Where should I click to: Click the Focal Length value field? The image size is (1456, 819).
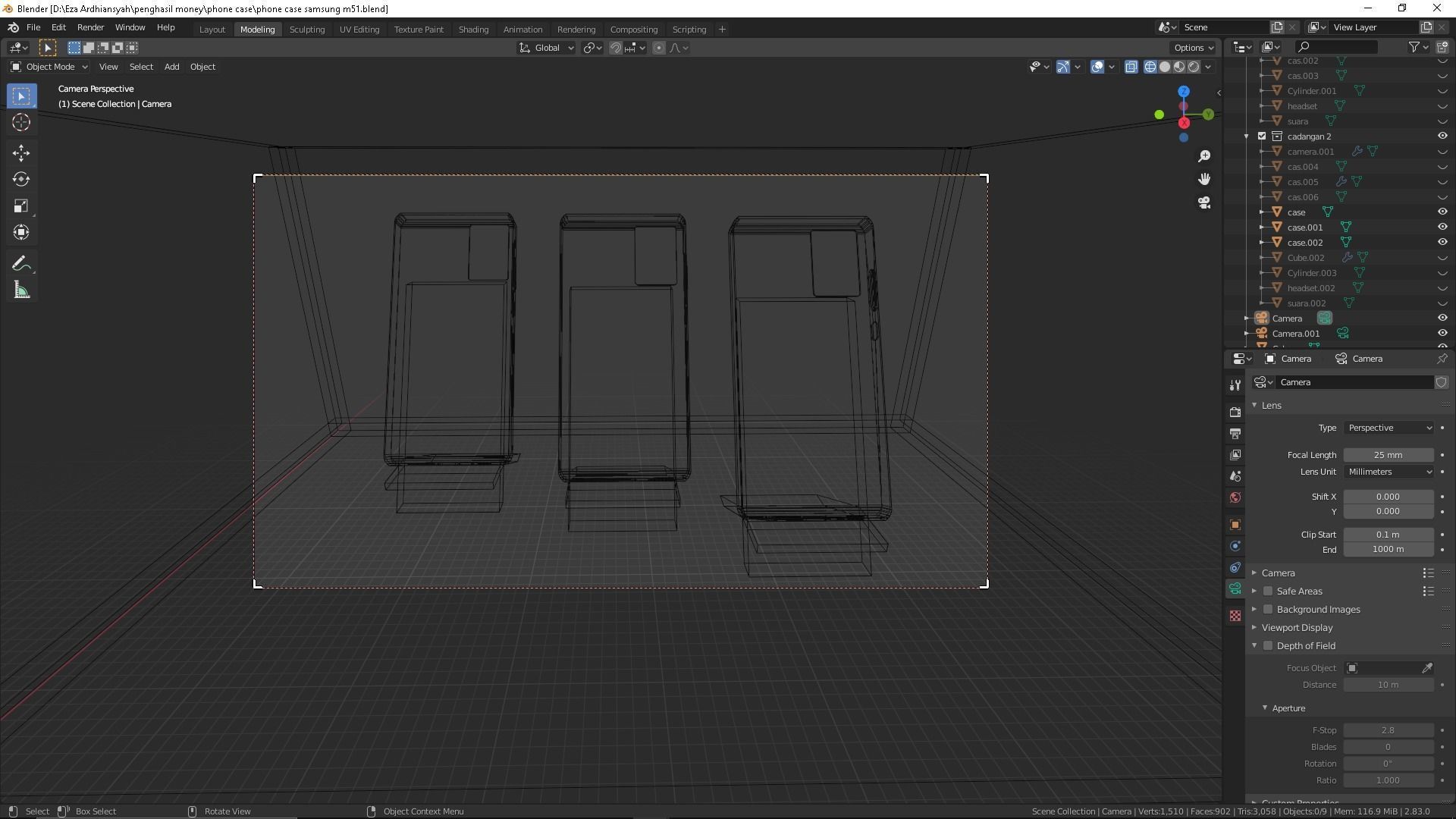click(x=1388, y=455)
